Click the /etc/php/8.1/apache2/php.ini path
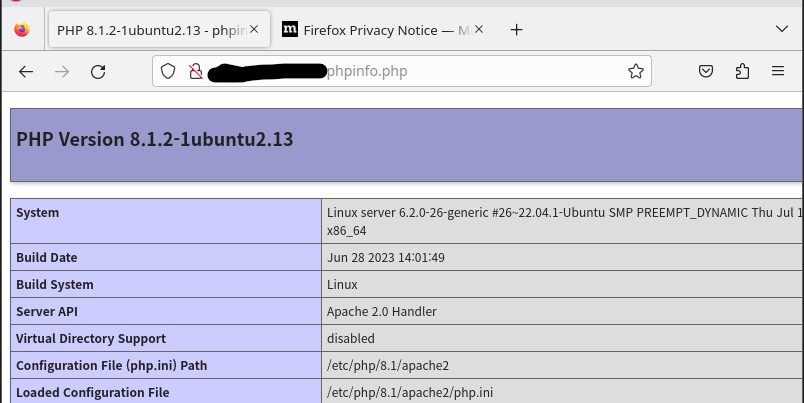Image resolution: width=804 pixels, height=403 pixels. [397, 393]
